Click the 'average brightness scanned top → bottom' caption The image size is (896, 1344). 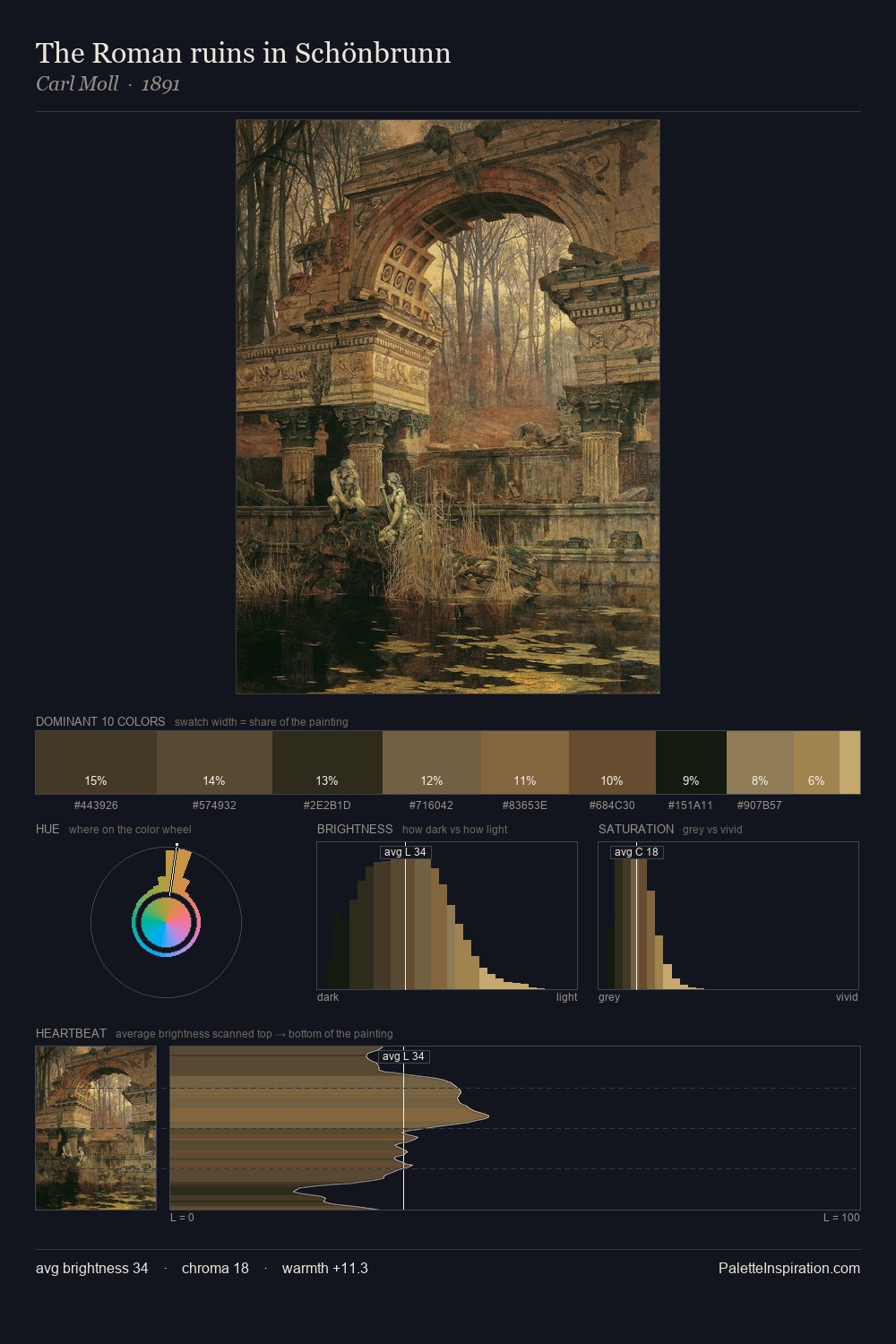pyautogui.click(x=254, y=1034)
